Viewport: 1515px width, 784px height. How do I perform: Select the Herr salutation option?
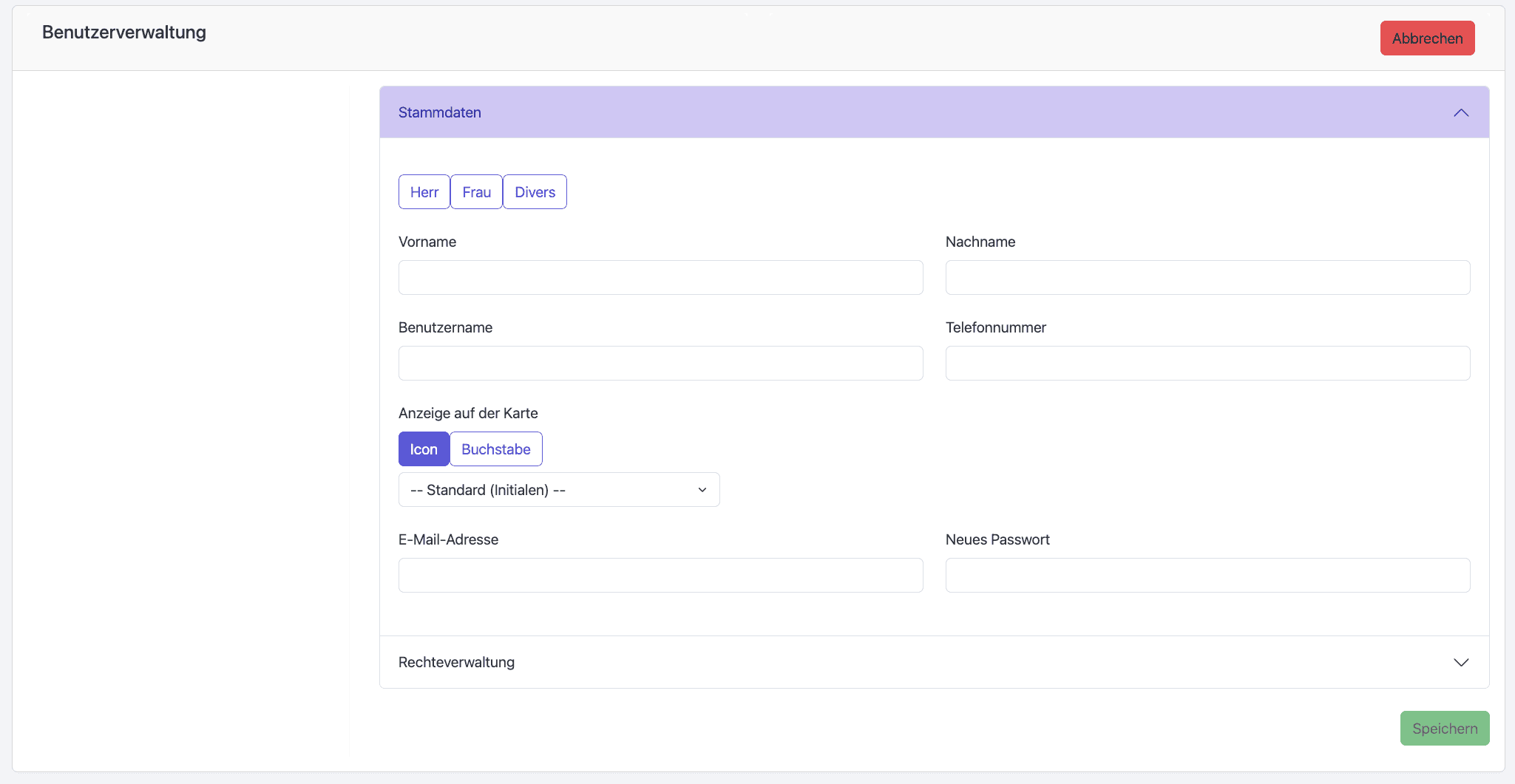tap(424, 192)
